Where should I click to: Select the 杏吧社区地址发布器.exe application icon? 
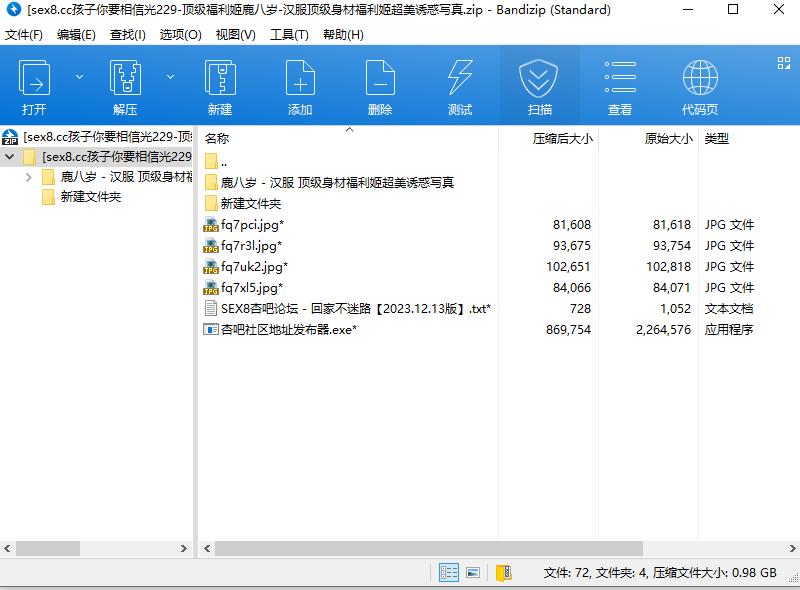pos(211,329)
